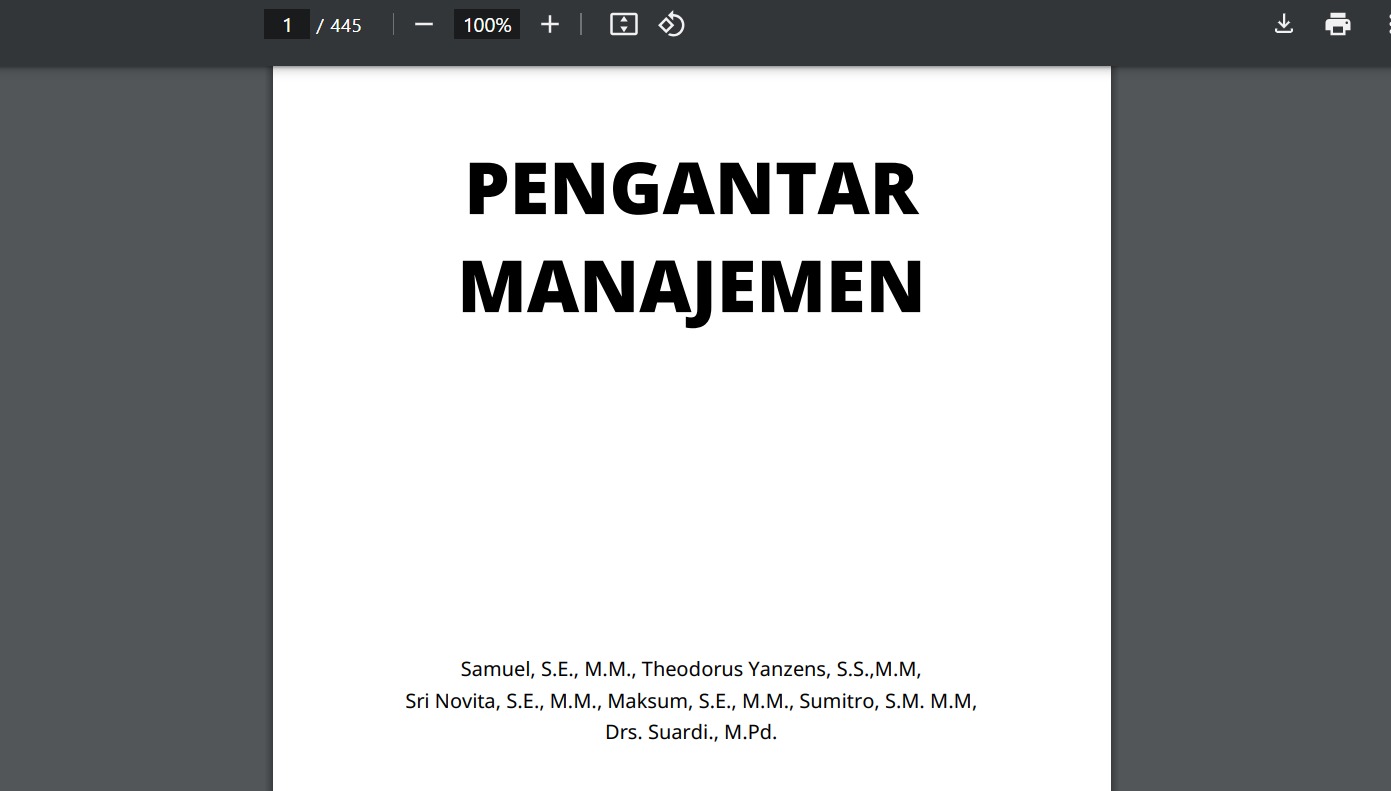Screen dimensions: 1391x791
Task: Click author name Sumitro, S.M. M.M
Action: [886, 701]
